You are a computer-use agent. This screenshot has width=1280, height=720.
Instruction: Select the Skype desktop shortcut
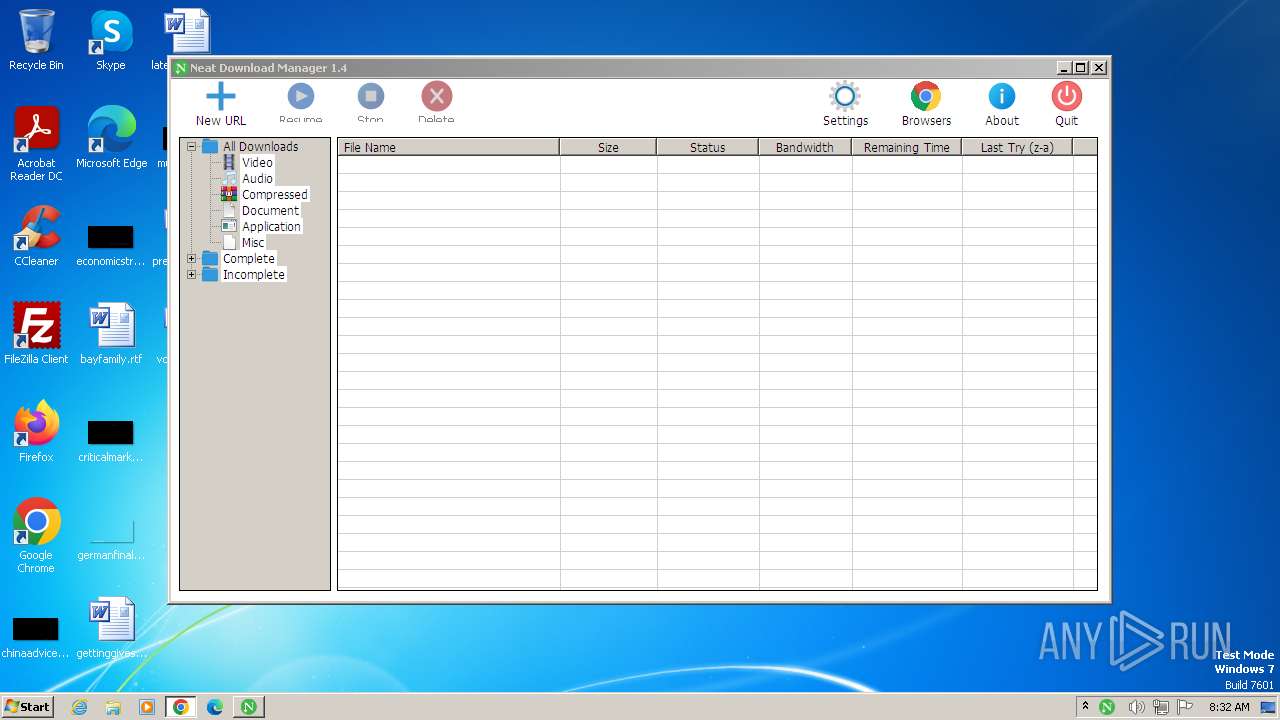tap(110, 40)
